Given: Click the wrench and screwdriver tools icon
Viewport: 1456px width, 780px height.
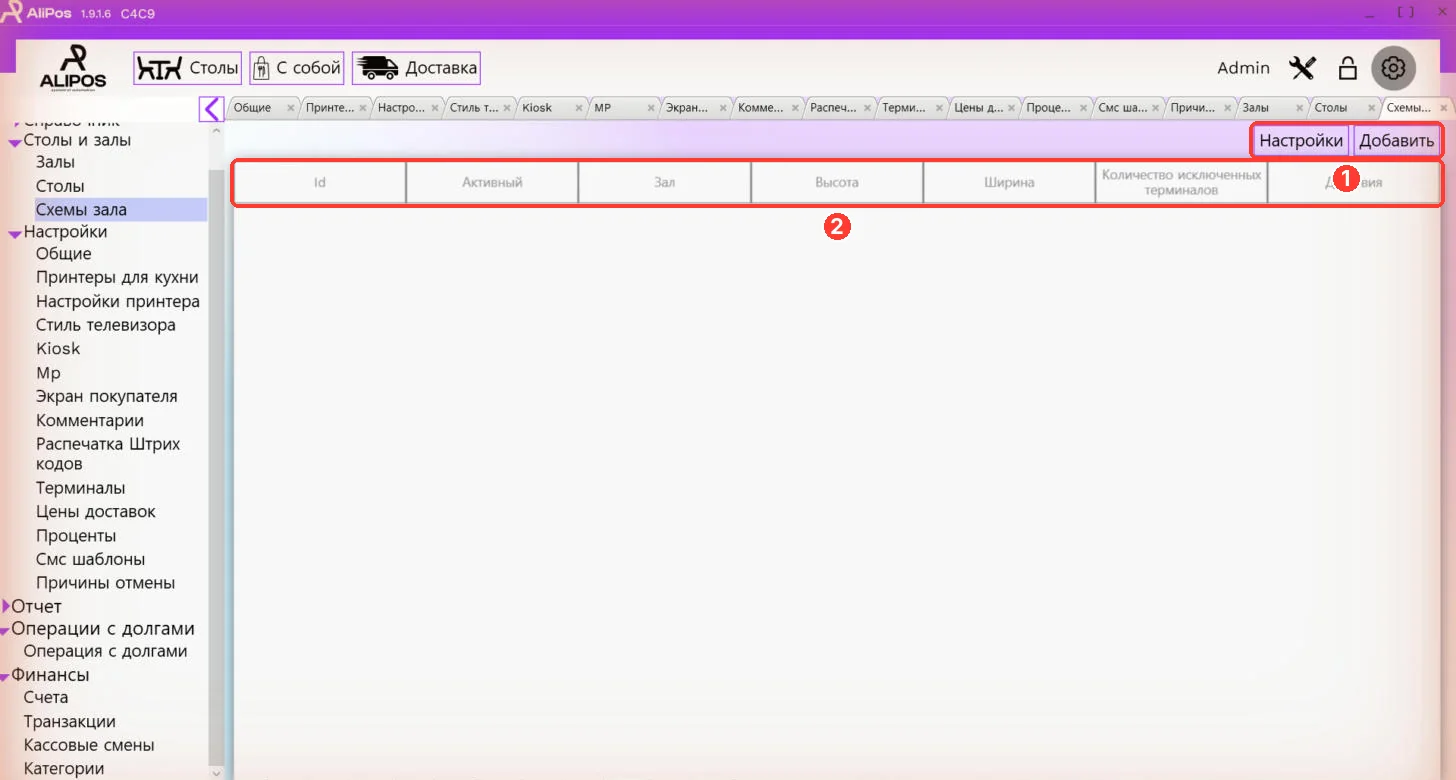Looking at the screenshot, I should (x=1303, y=68).
